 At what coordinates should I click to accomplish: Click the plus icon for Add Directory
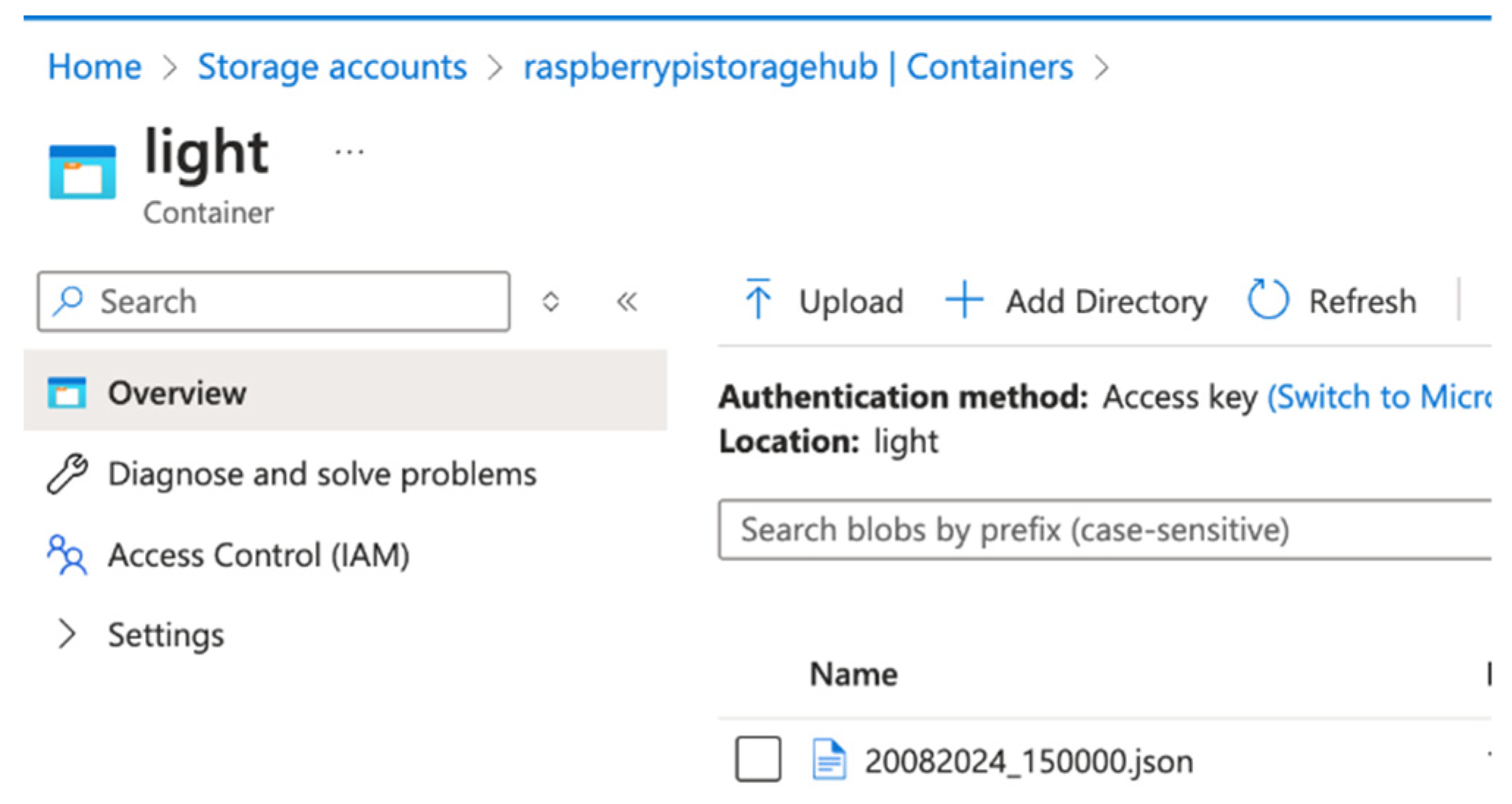click(x=964, y=300)
